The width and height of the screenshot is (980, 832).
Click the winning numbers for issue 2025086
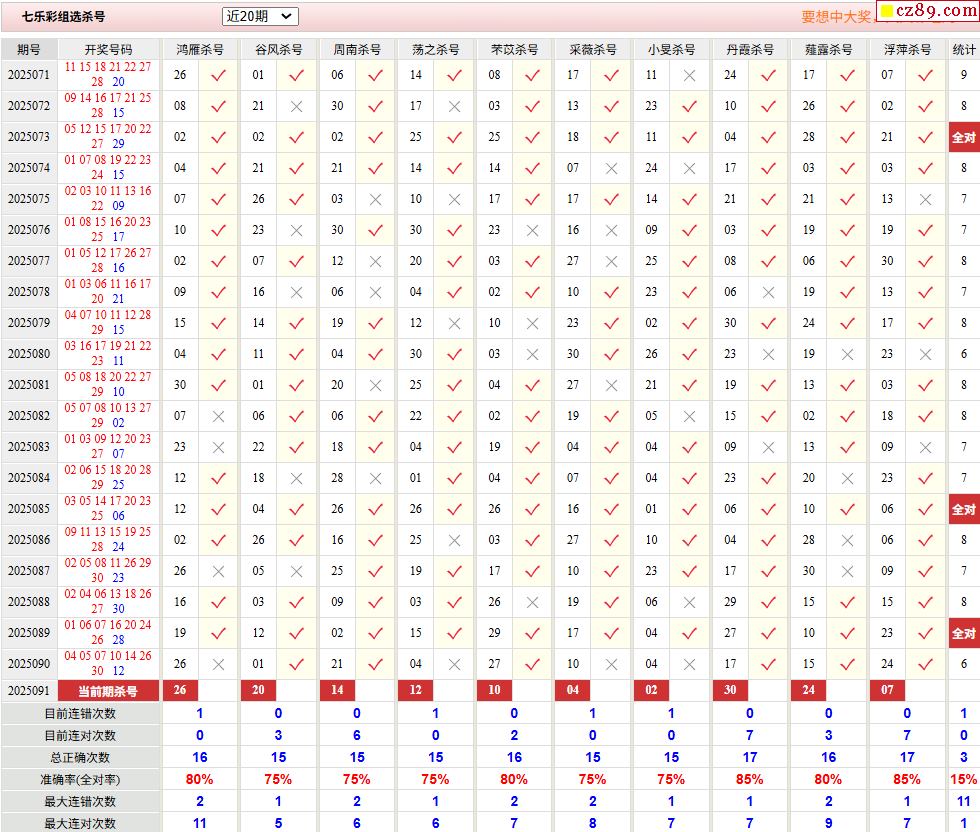point(108,539)
